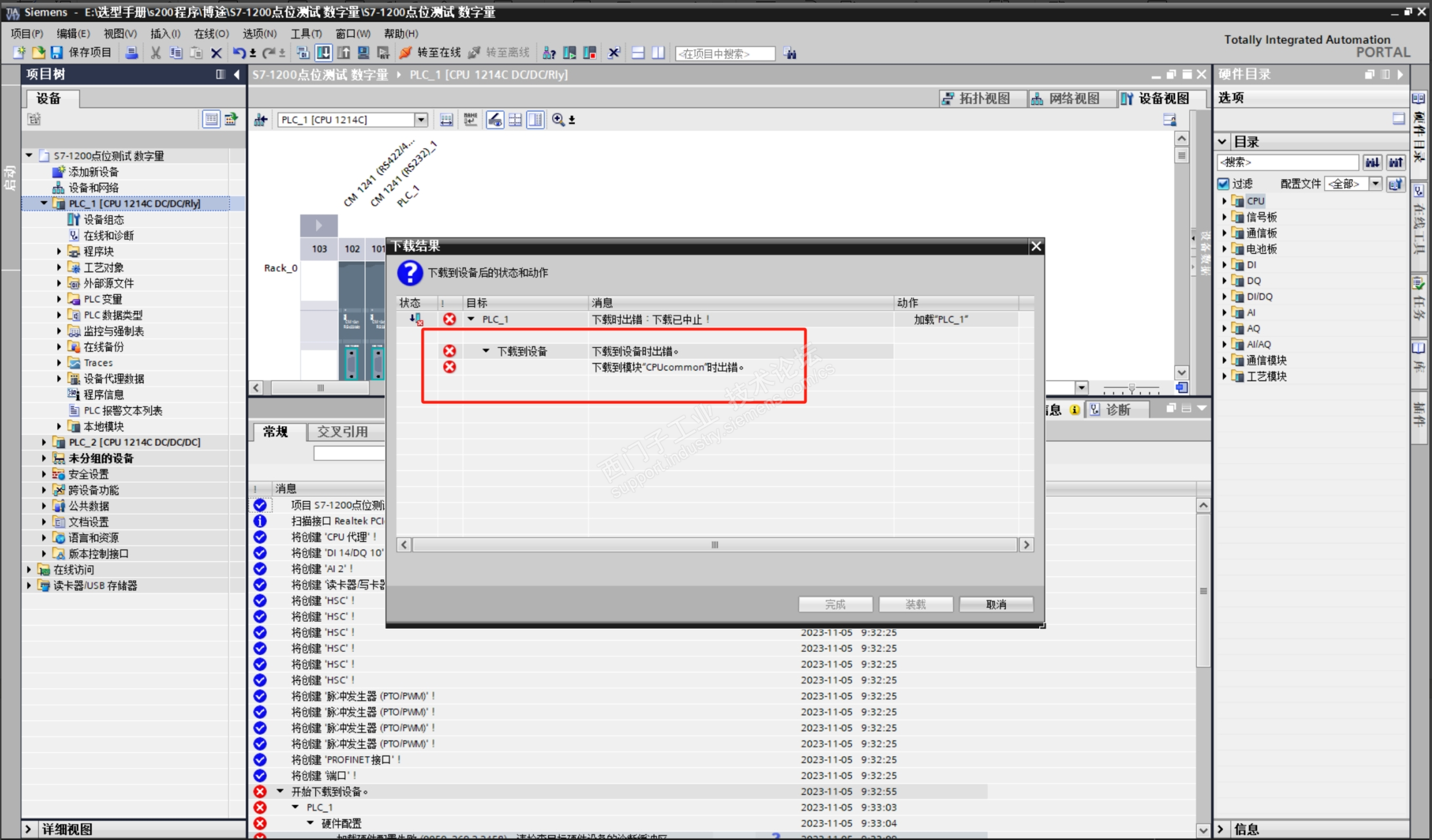This screenshot has width=1432, height=840.
Task: Click the Save project floppy icon
Action: pyautogui.click(x=57, y=53)
